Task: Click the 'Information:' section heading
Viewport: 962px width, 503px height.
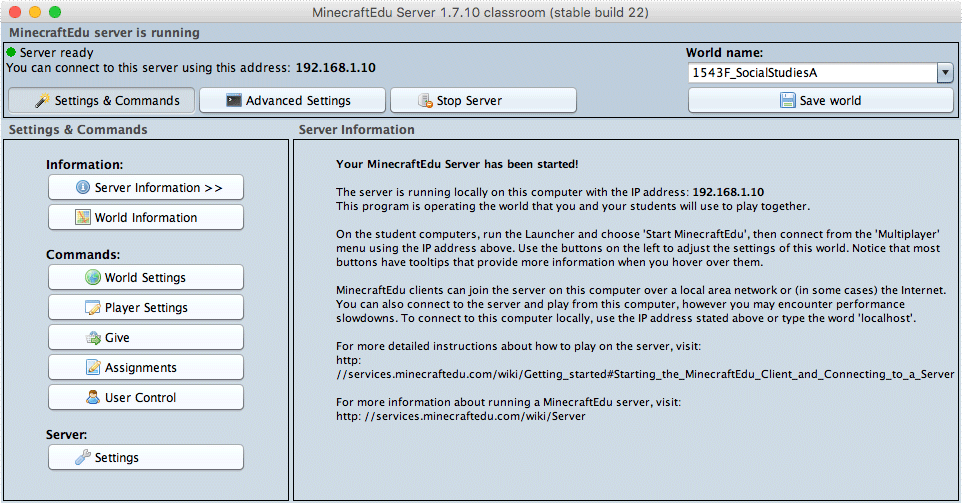Action: pos(85,164)
